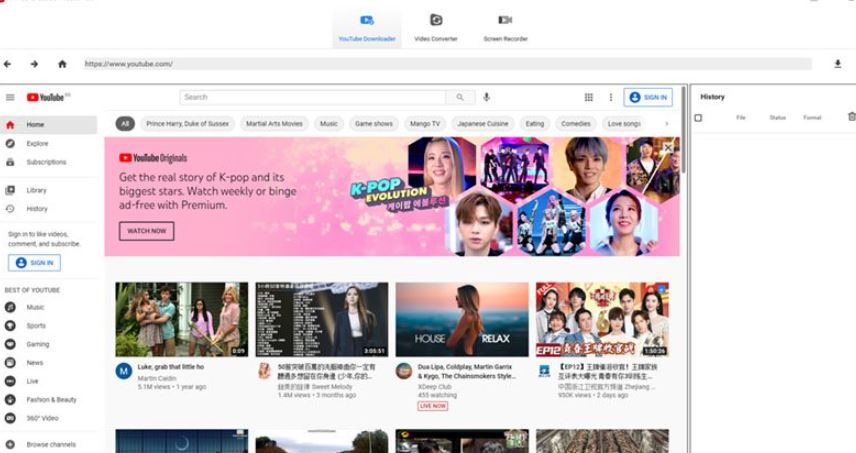Open Live under Best of YouTube
The height and width of the screenshot is (453, 856).
coord(49,381)
